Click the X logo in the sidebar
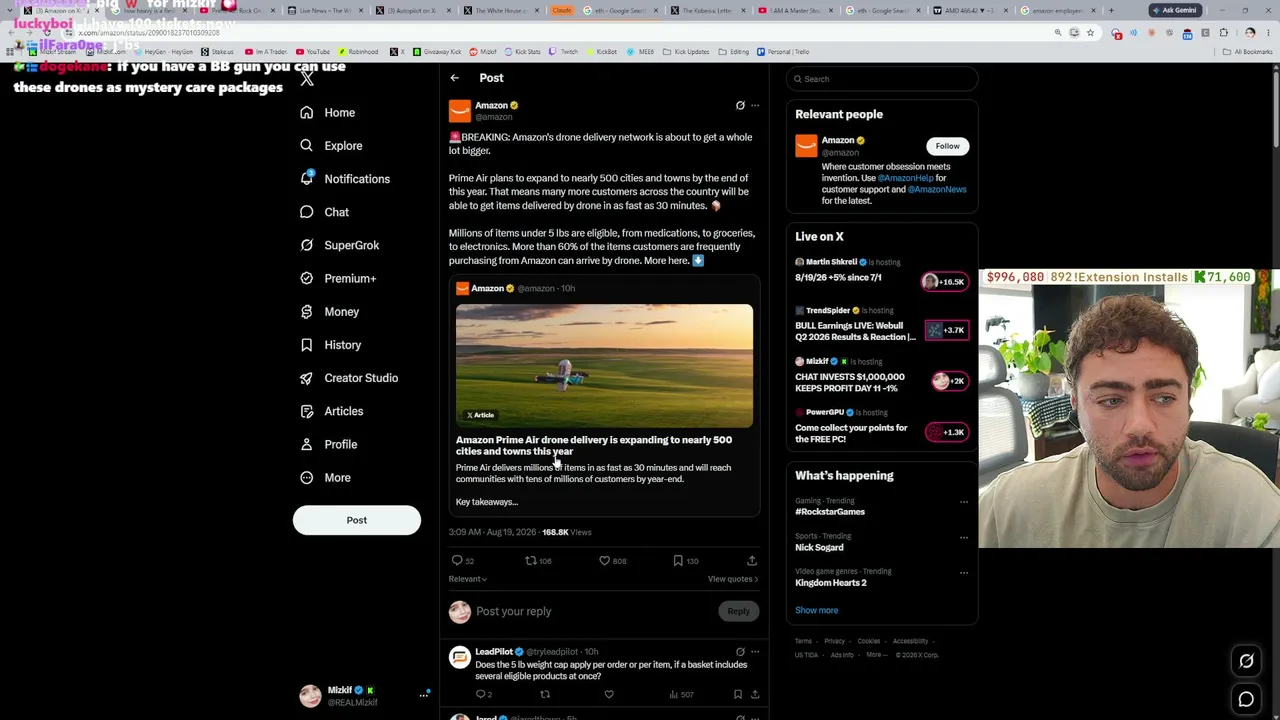The height and width of the screenshot is (720, 1280). coord(307,79)
